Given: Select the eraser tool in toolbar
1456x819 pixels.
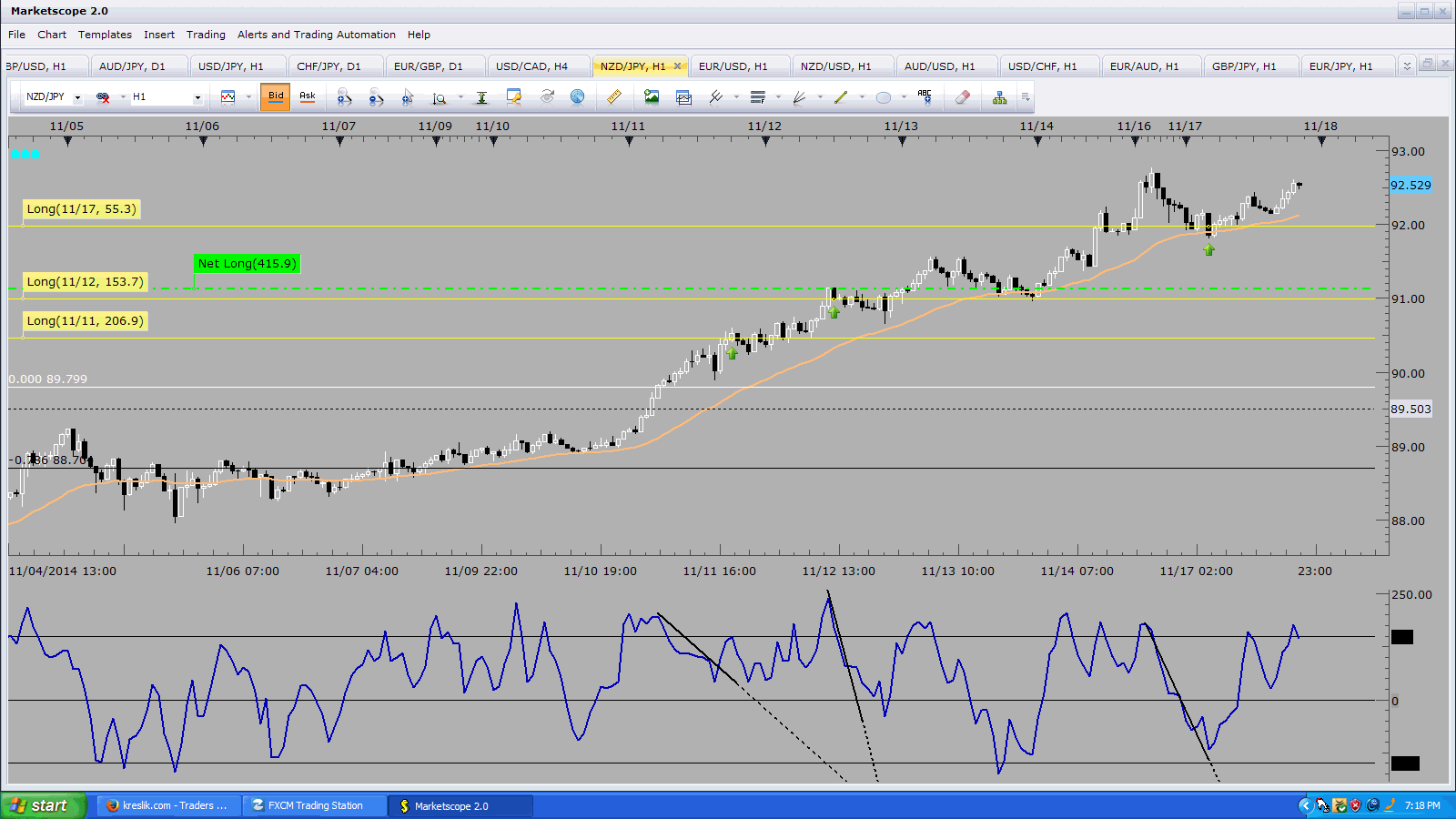Looking at the screenshot, I should pos(963,96).
